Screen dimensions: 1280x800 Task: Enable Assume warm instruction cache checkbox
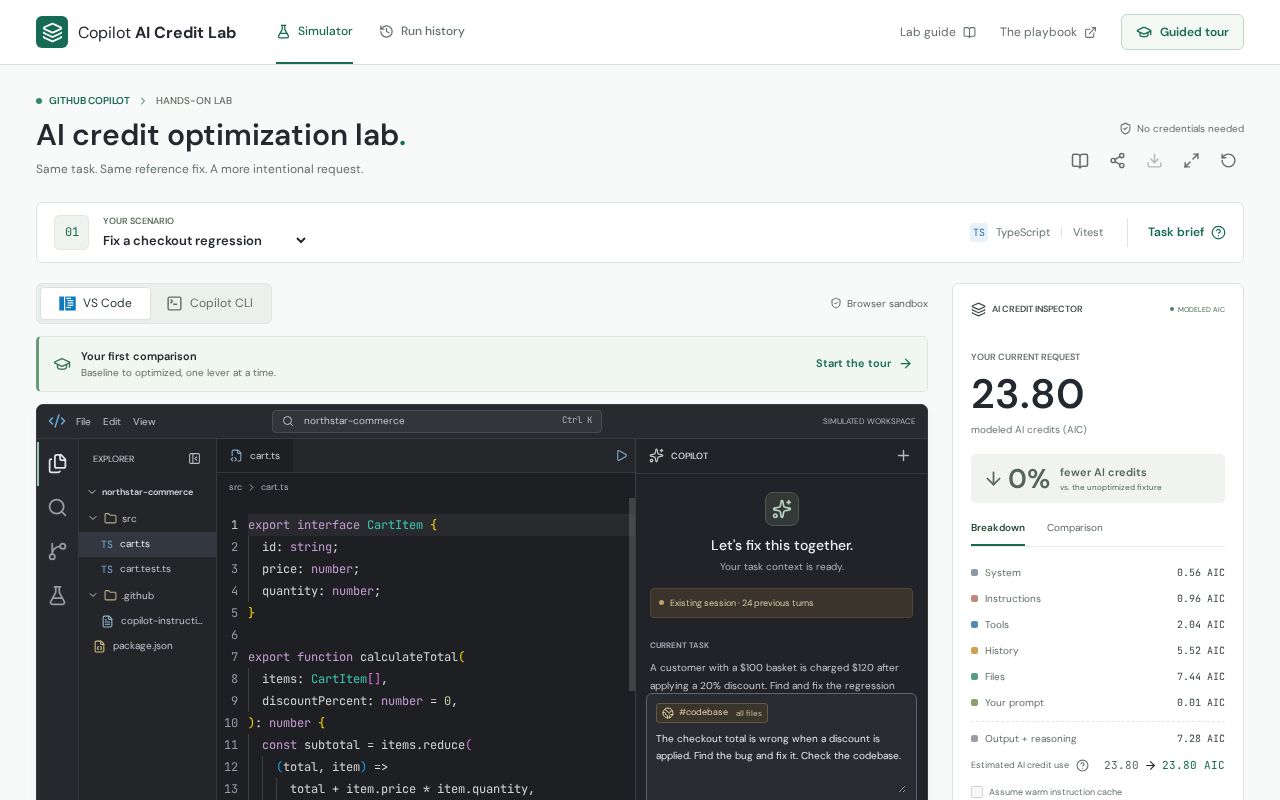tap(977, 792)
